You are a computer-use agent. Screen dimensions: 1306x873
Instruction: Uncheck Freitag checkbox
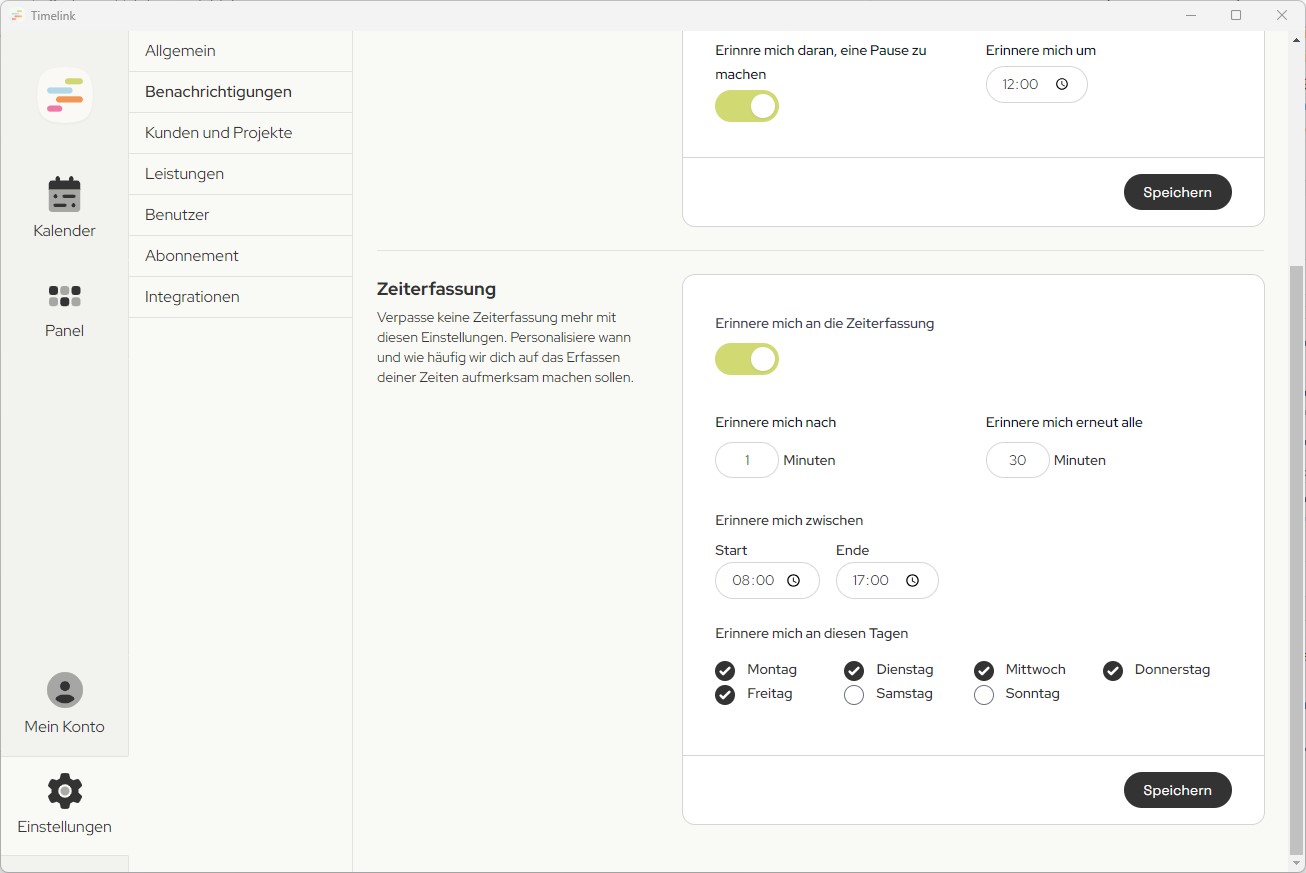(x=725, y=694)
